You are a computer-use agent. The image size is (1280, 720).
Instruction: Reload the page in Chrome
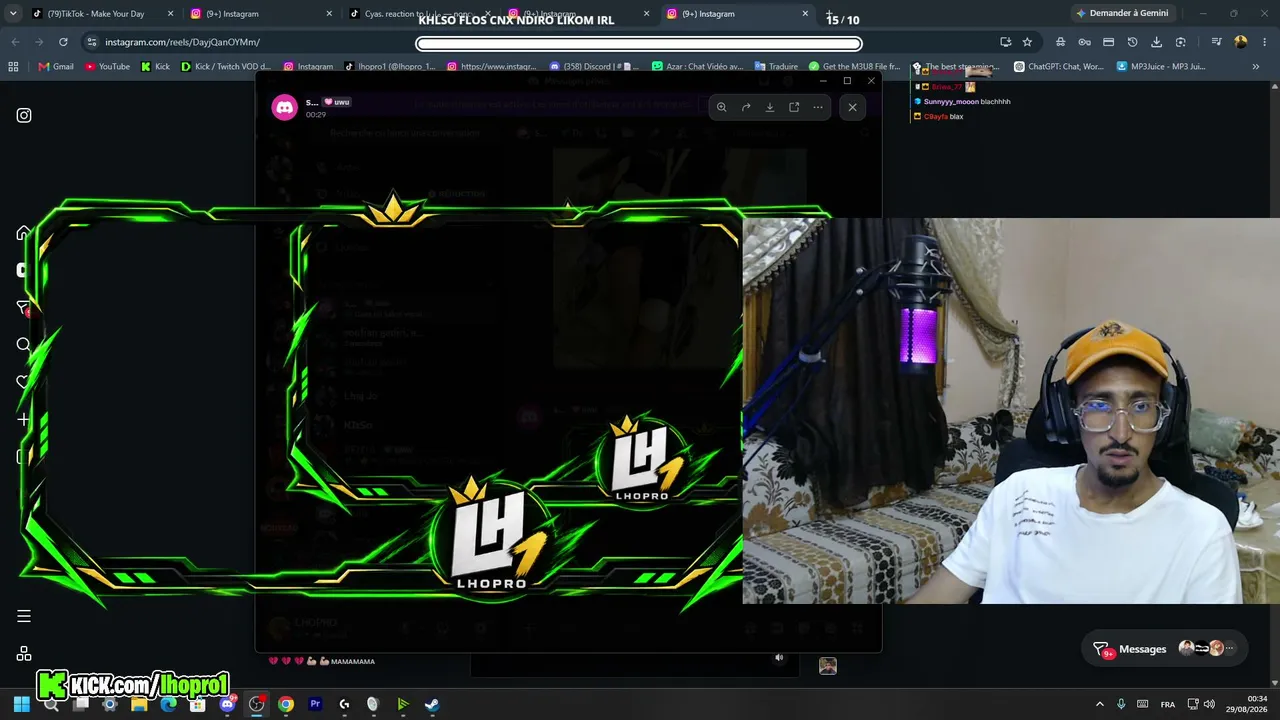point(63,42)
